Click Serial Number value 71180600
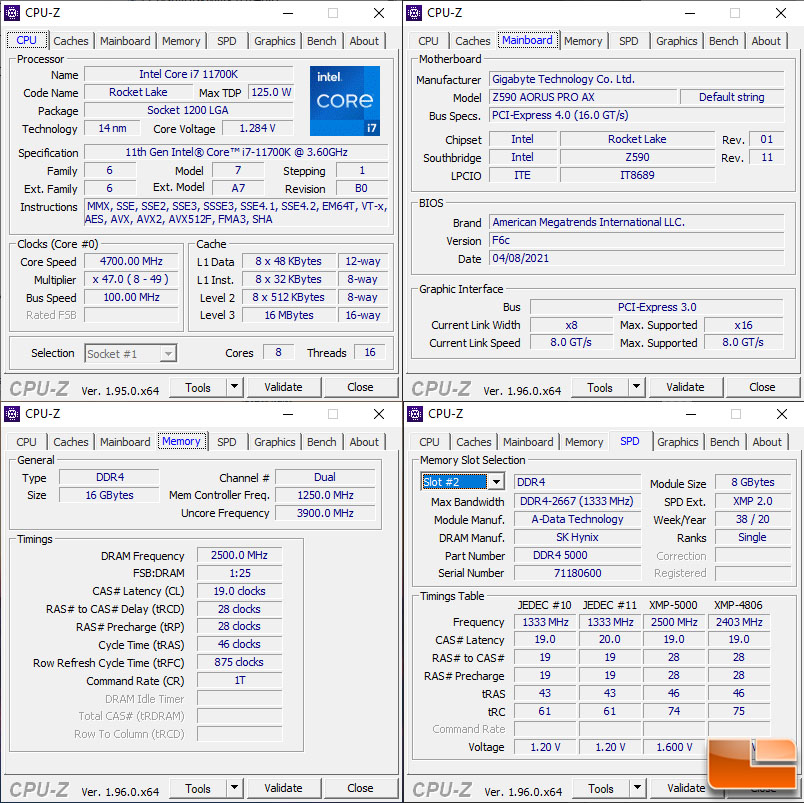Screen dimensions: 804x803 [577, 573]
